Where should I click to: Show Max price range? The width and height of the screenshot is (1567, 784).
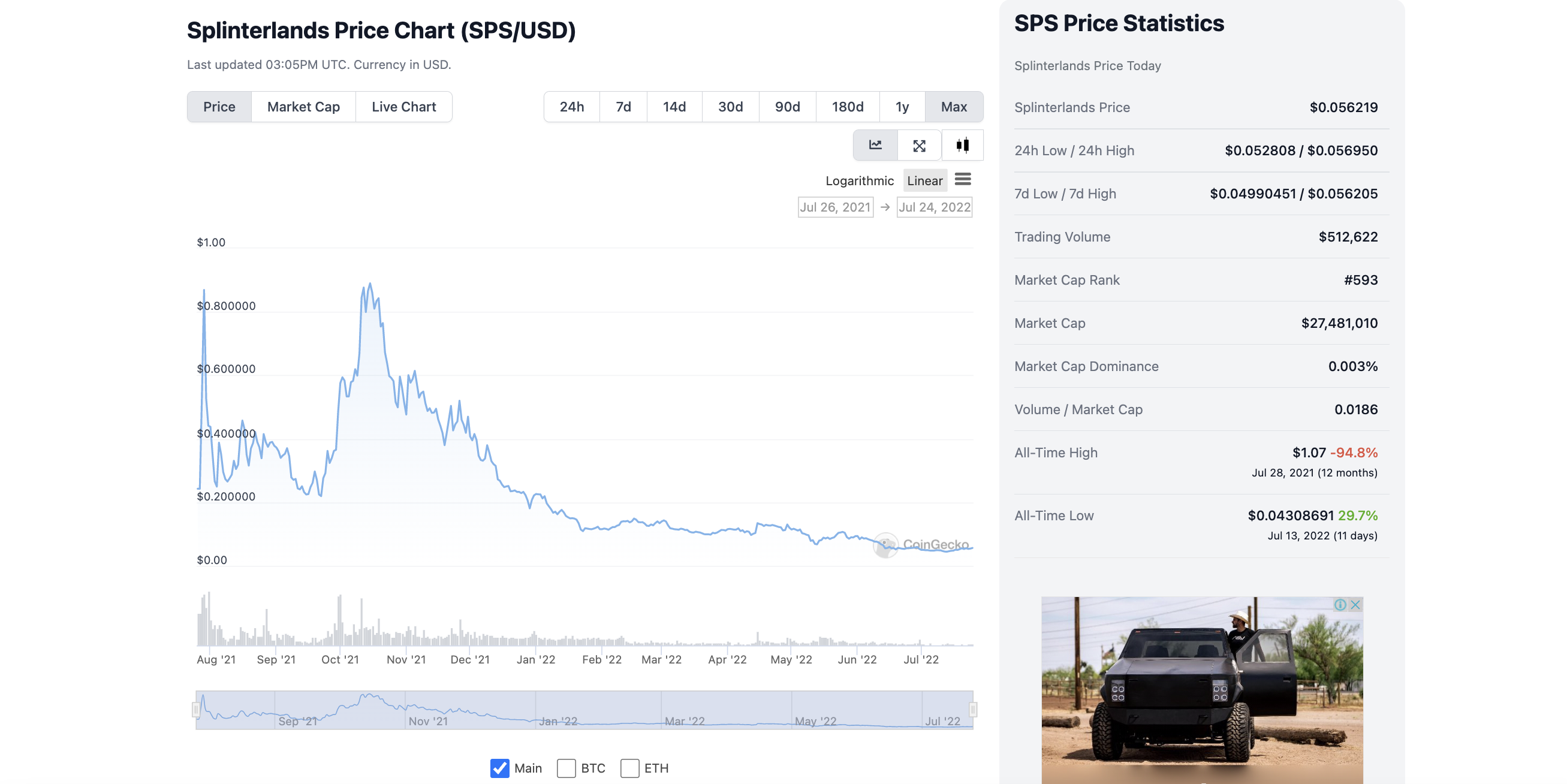pos(954,107)
